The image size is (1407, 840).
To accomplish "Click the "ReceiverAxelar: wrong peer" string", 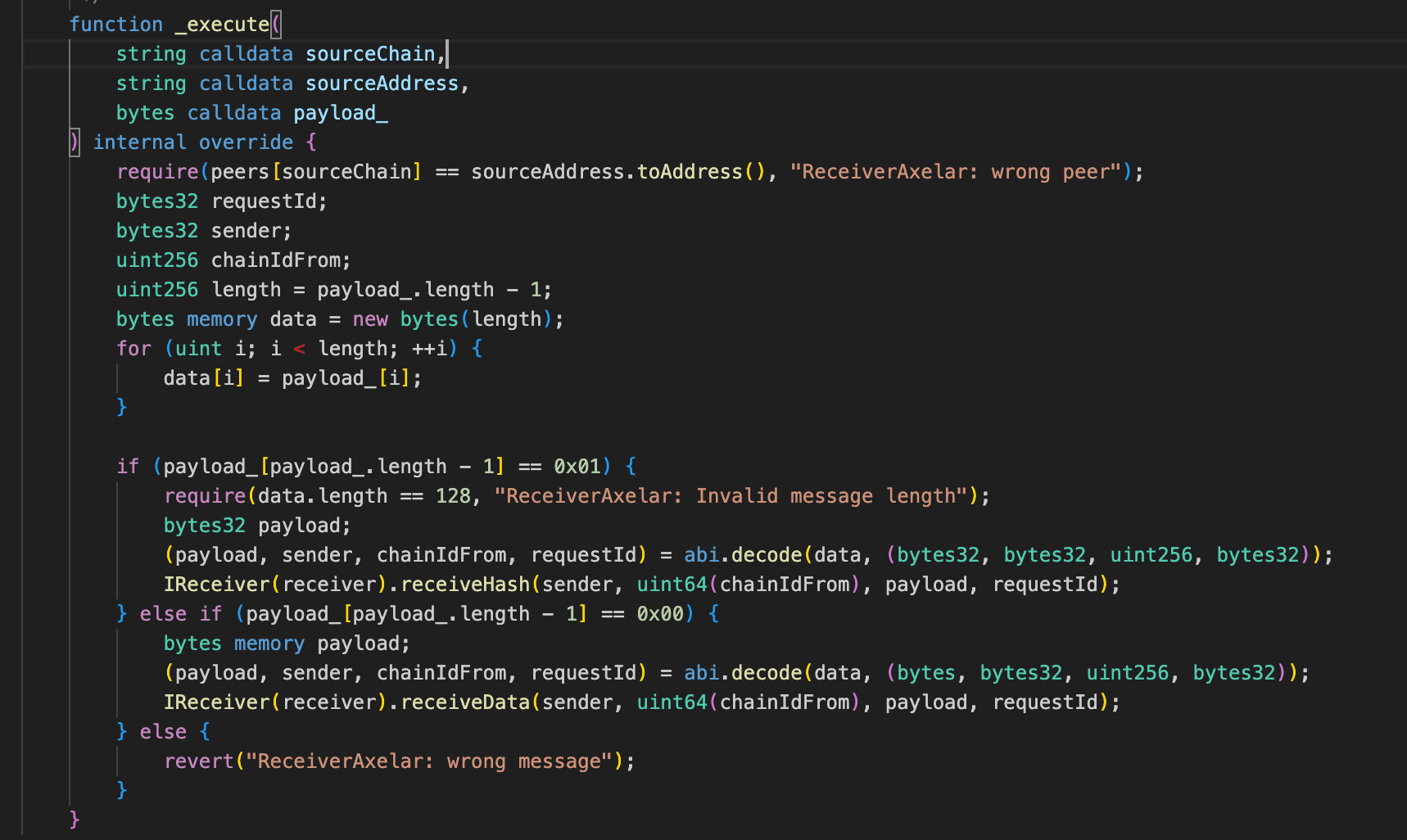I will (956, 172).
